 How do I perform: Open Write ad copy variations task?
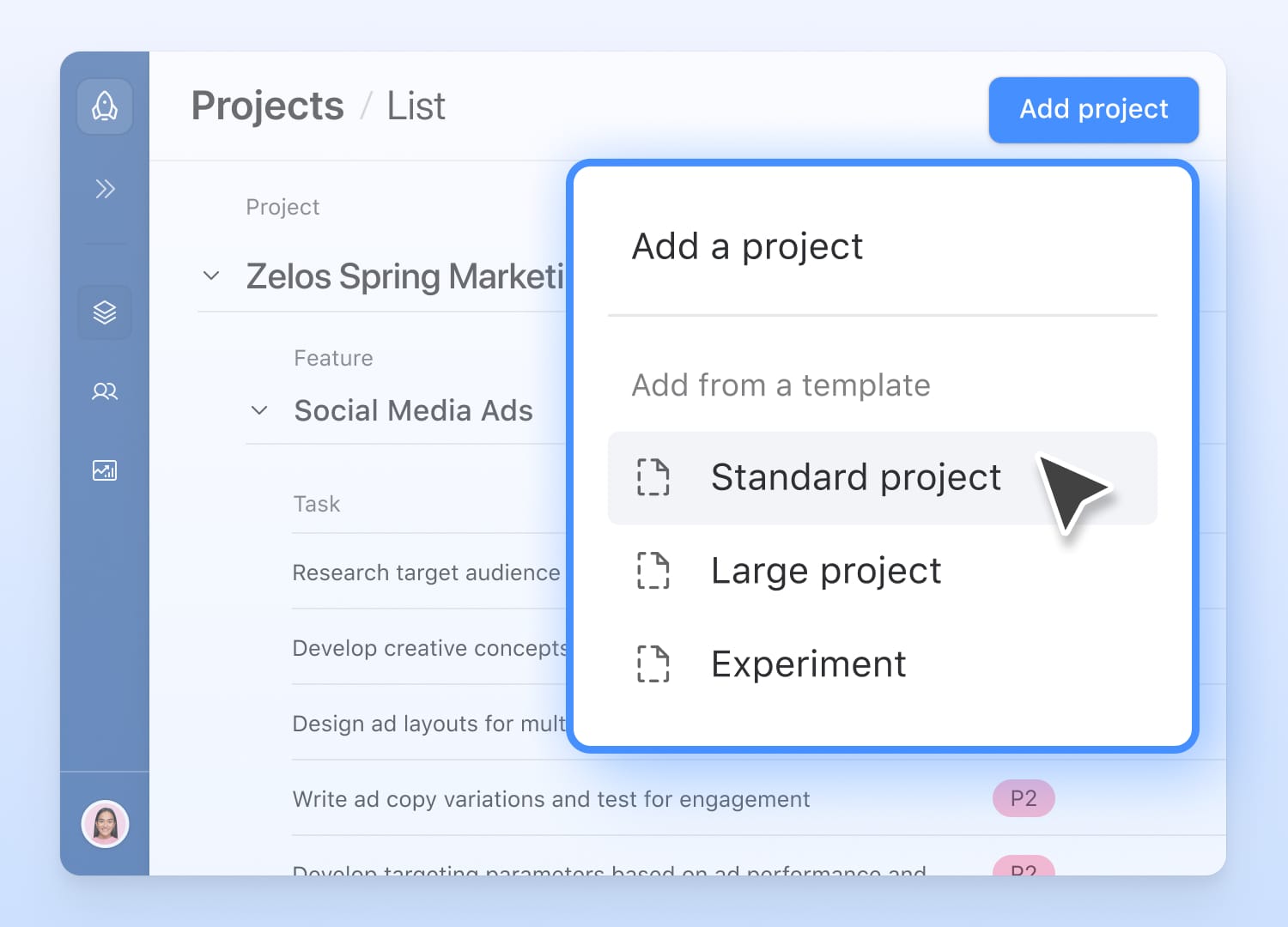click(x=550, y=799)
